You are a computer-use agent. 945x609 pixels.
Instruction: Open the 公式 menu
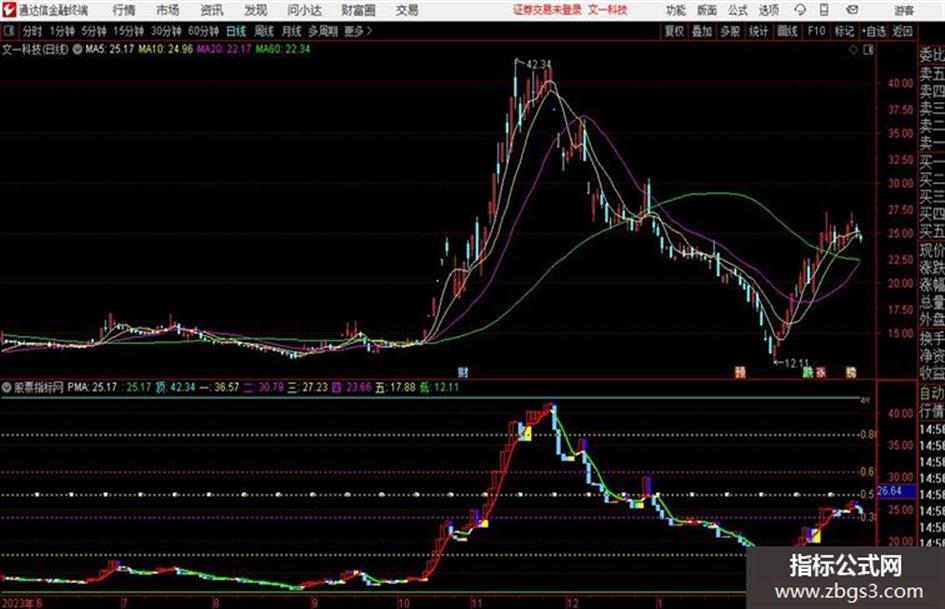[x=738, y=10]
